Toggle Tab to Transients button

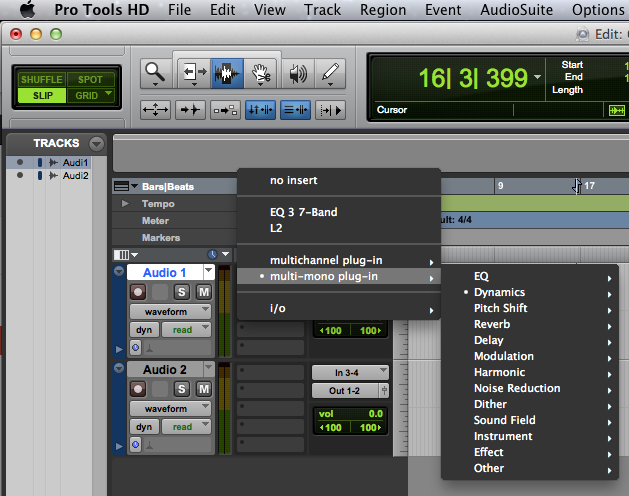coord(190,110)
